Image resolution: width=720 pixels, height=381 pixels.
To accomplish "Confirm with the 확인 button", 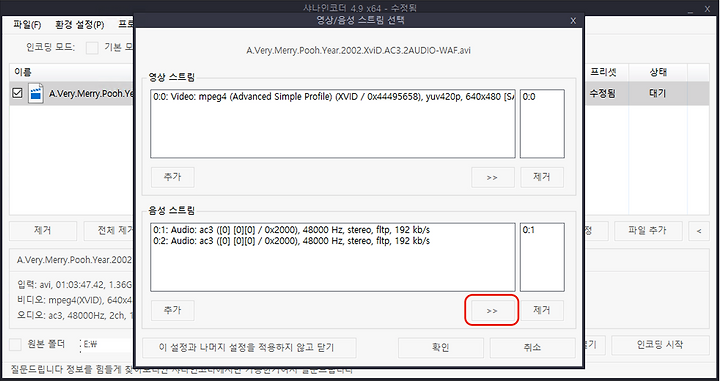I will 441,347.
